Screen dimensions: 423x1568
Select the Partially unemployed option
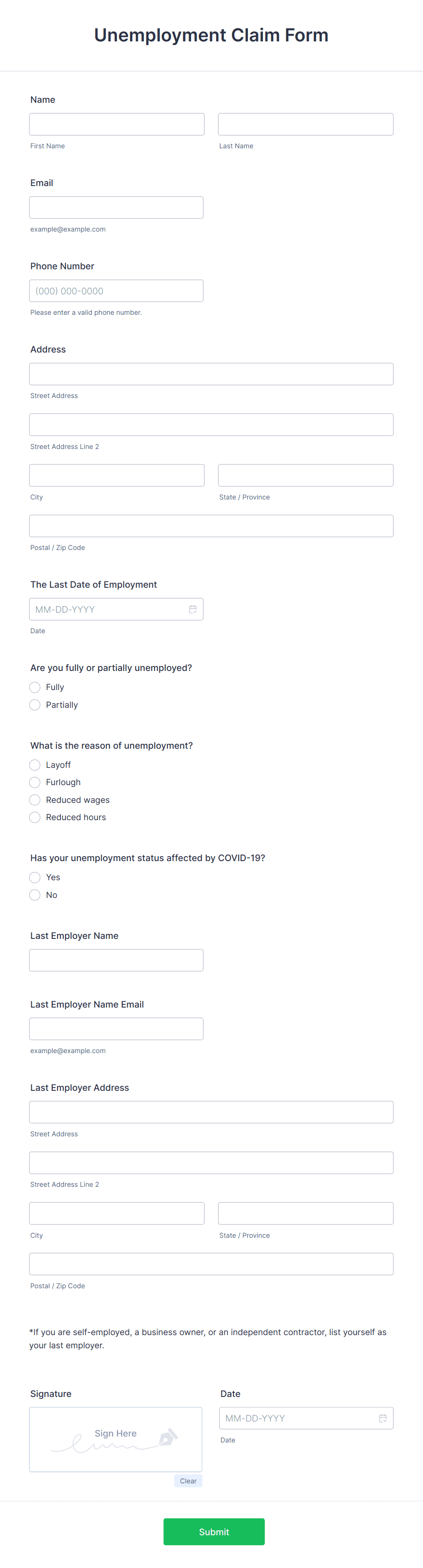35,705
